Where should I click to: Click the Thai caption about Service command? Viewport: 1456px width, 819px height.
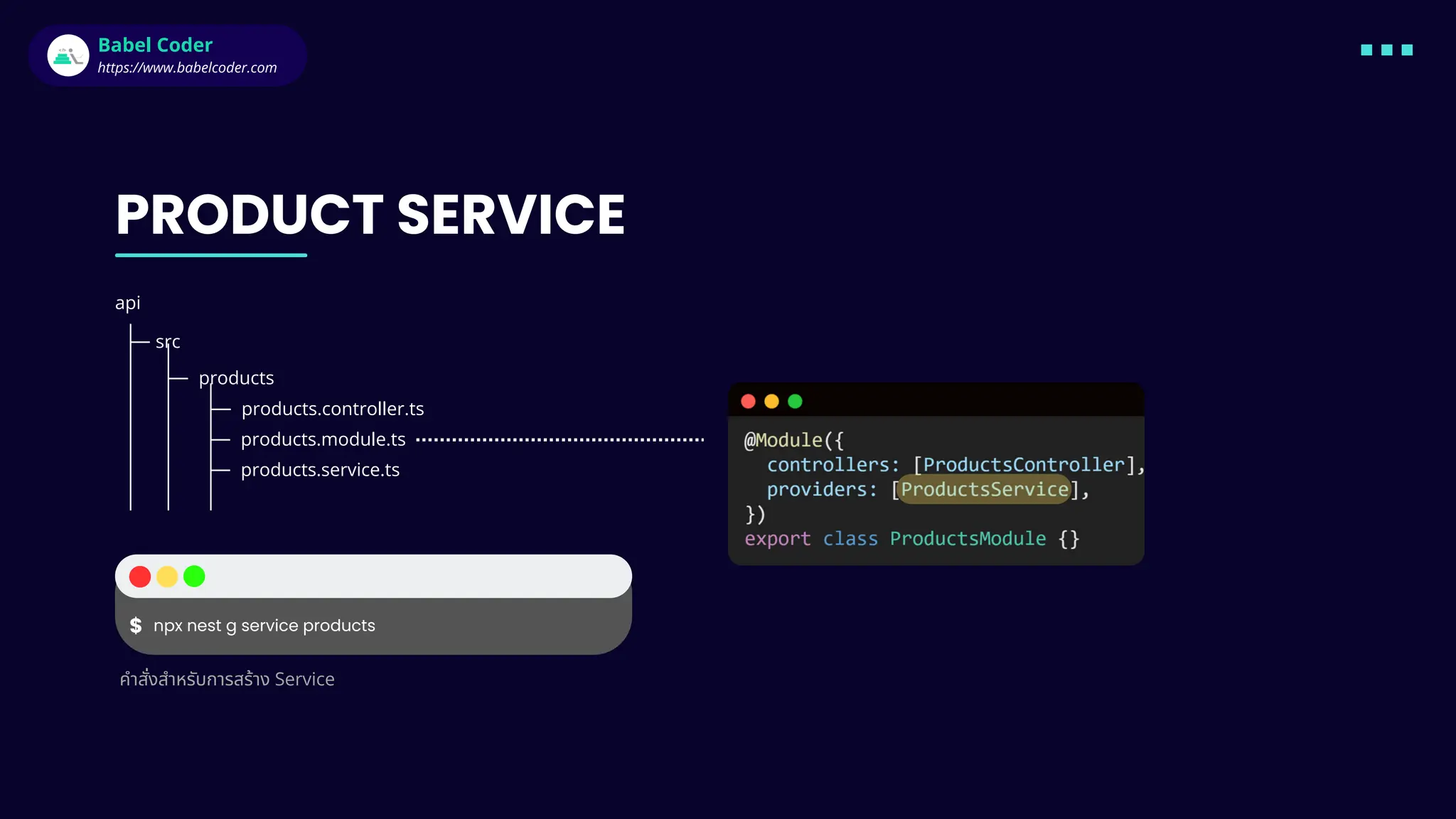[x=227, y=679]
